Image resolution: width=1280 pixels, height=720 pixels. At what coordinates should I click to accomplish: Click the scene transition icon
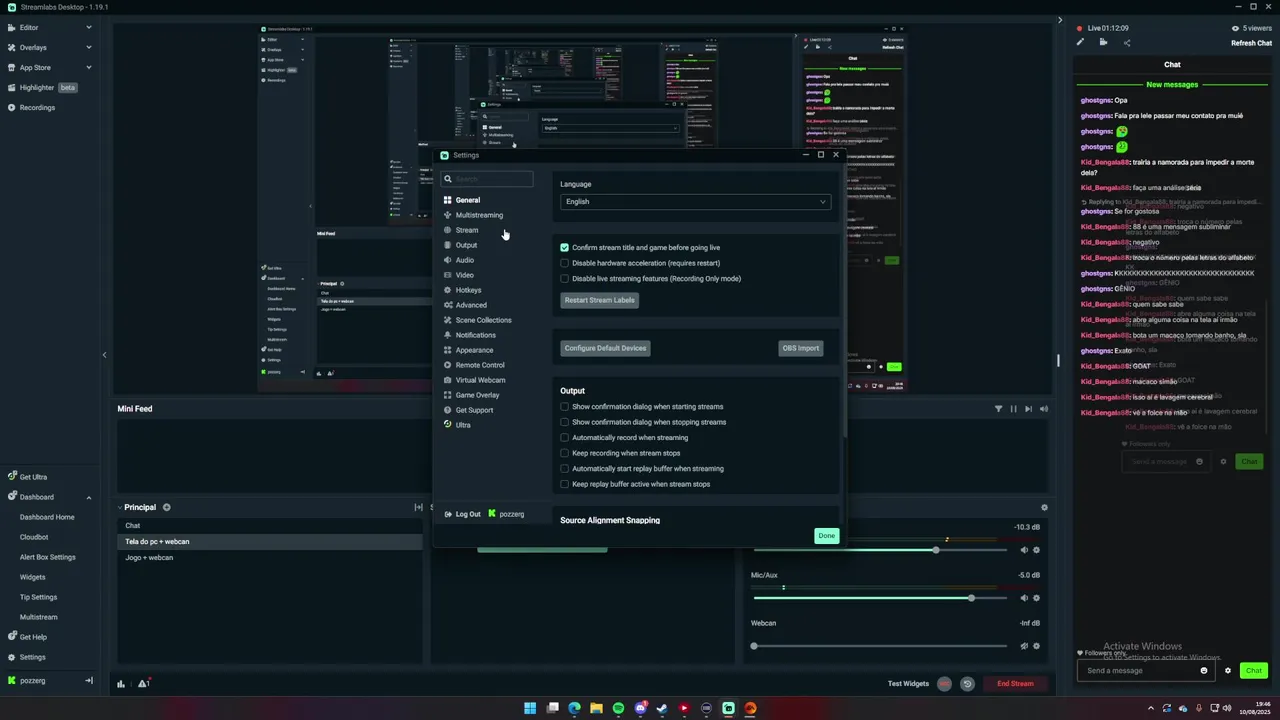pos(418,507)
